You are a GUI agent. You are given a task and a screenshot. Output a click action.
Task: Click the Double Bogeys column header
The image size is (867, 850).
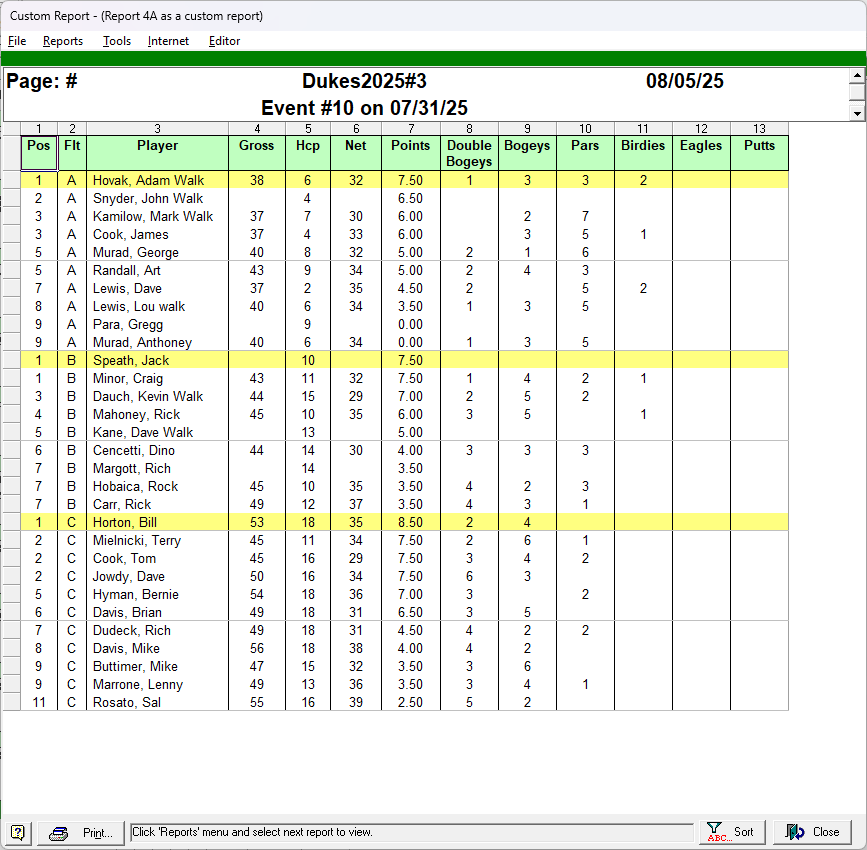469,152
